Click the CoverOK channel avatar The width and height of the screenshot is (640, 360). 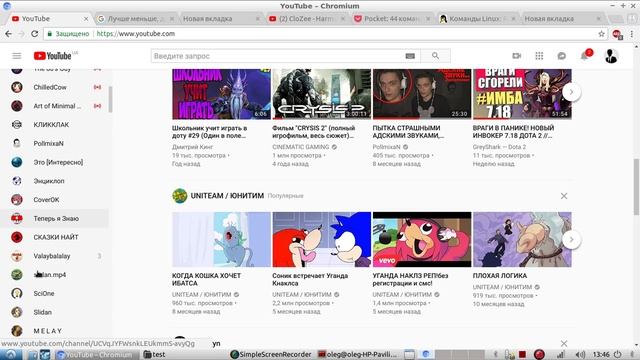tap(17, 200)
